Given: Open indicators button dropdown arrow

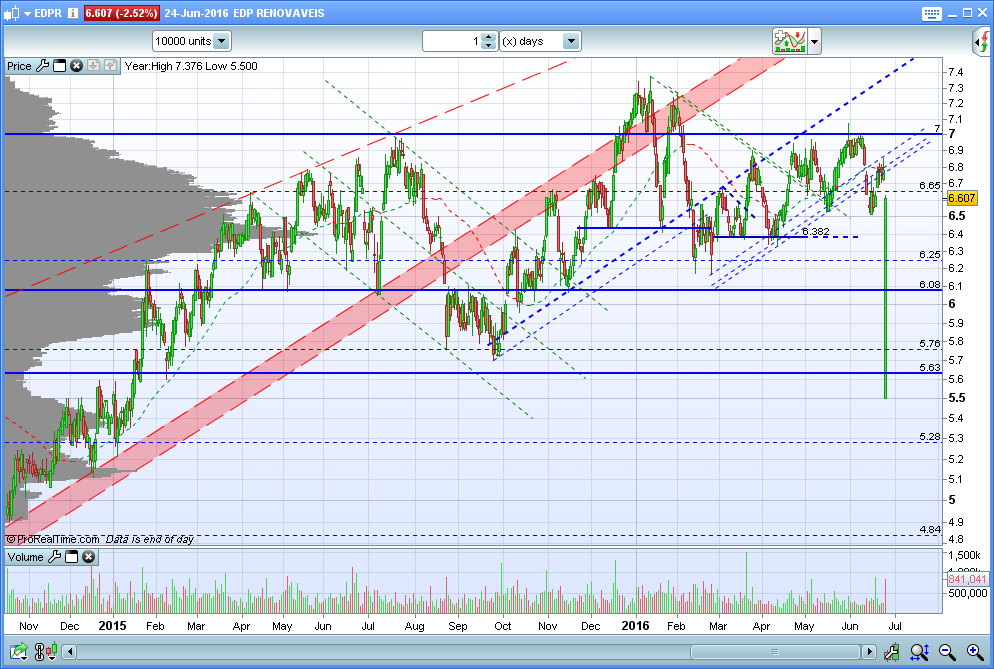Looking at the screenshot, I should tap(815, 42).
